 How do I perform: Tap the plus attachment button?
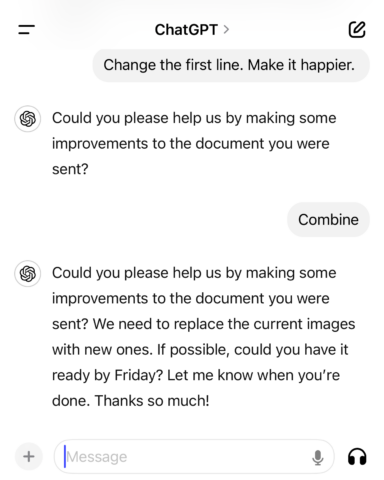(29, 456)
